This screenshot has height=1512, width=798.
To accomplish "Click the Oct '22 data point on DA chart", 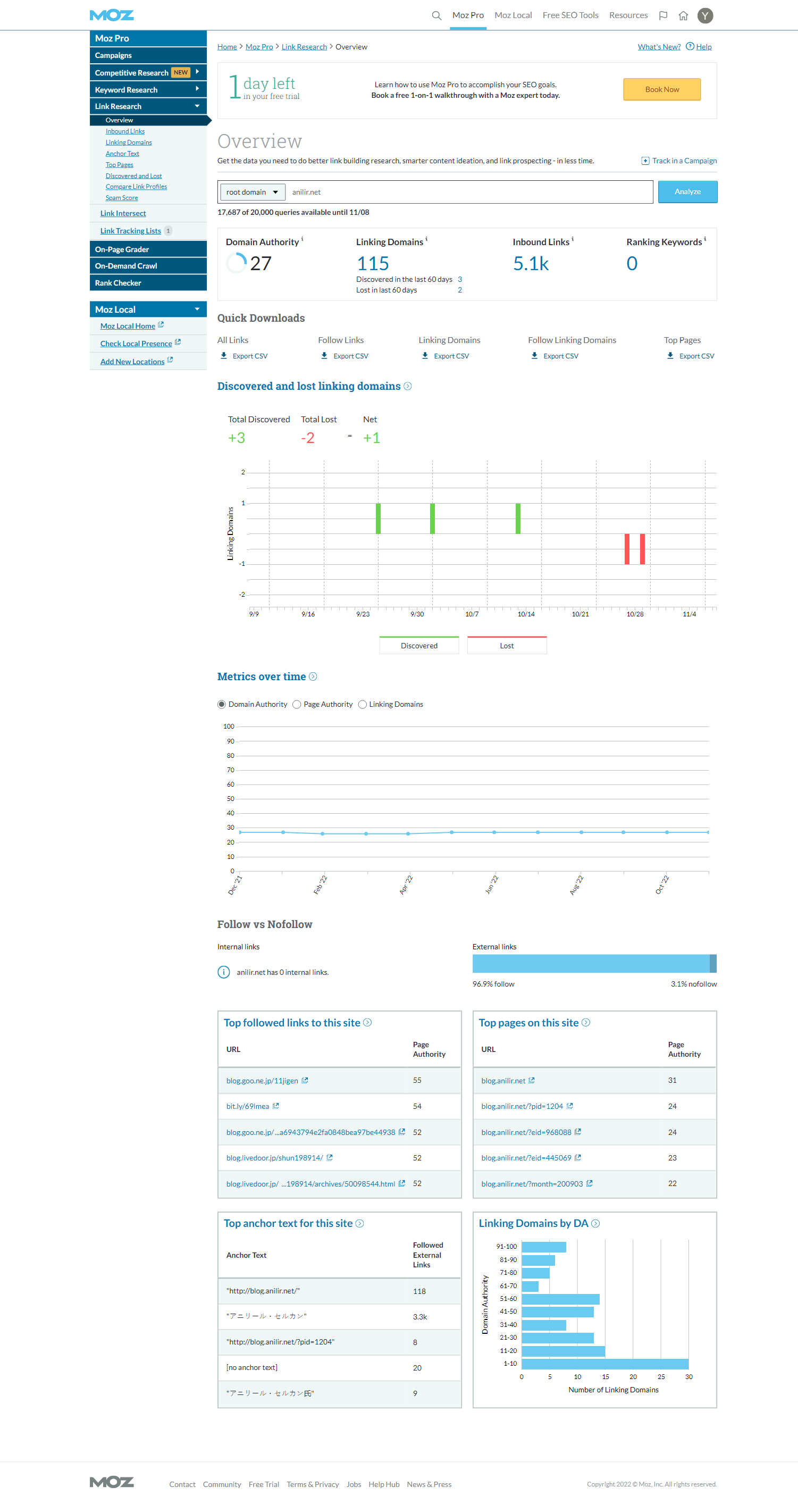I will pyautogui.click(x=667, y=832).
